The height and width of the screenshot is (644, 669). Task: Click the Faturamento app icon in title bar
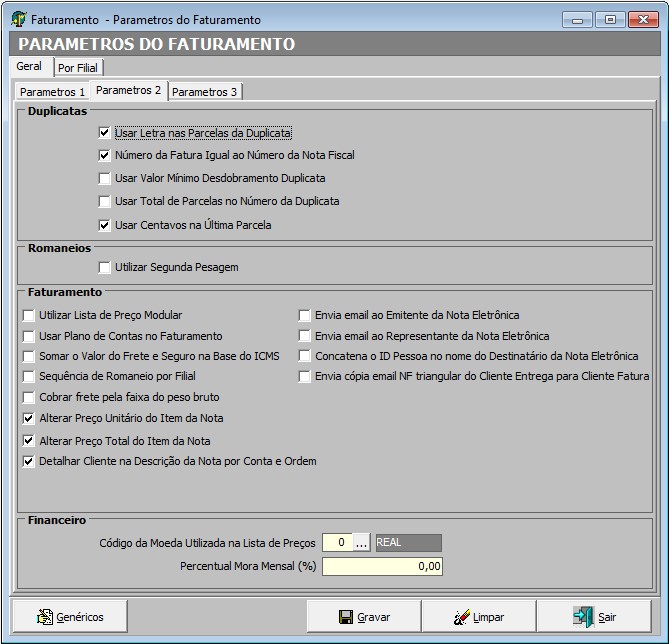pyautogui.click(x=17, y=19)
